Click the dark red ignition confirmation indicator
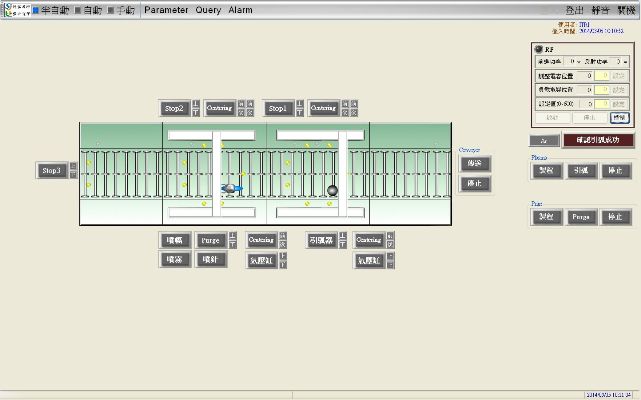Viewport: 641px width, 400px height. point(598,141)
